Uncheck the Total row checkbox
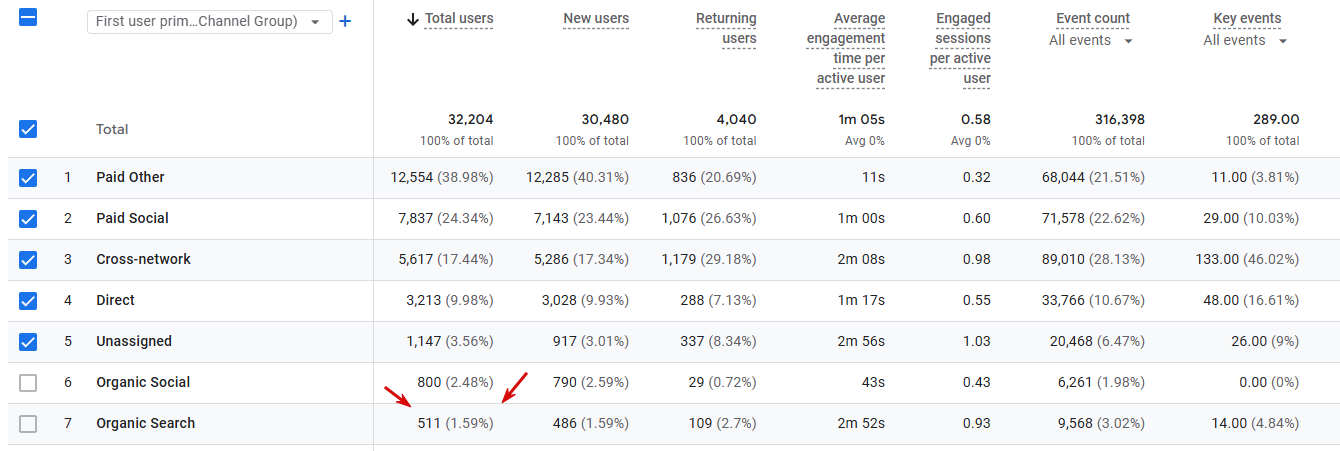Screen dimensions: 1340x451 click(28, 129)
